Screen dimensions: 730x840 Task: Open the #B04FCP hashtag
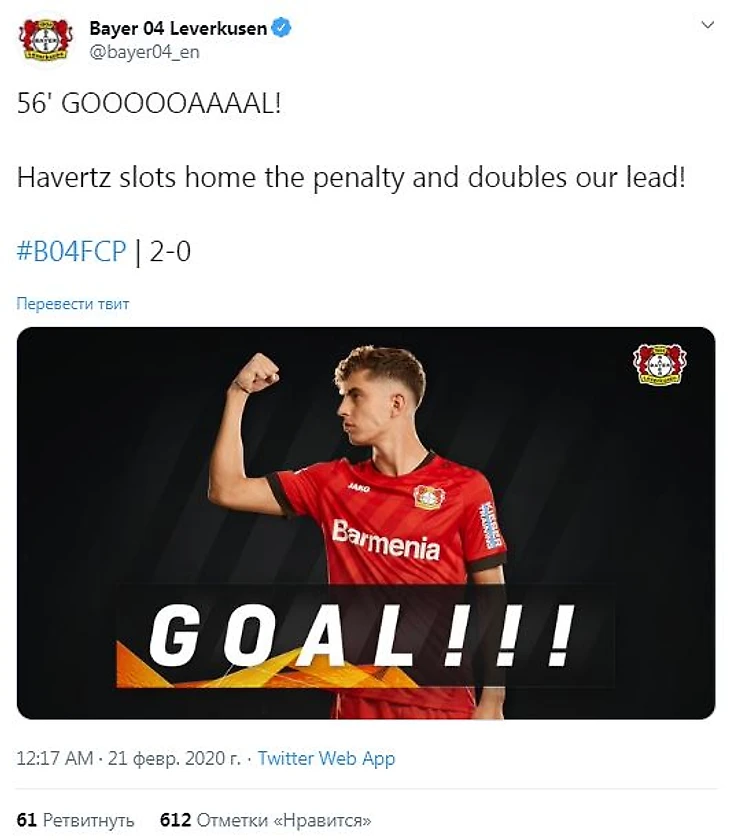(72, 251)
